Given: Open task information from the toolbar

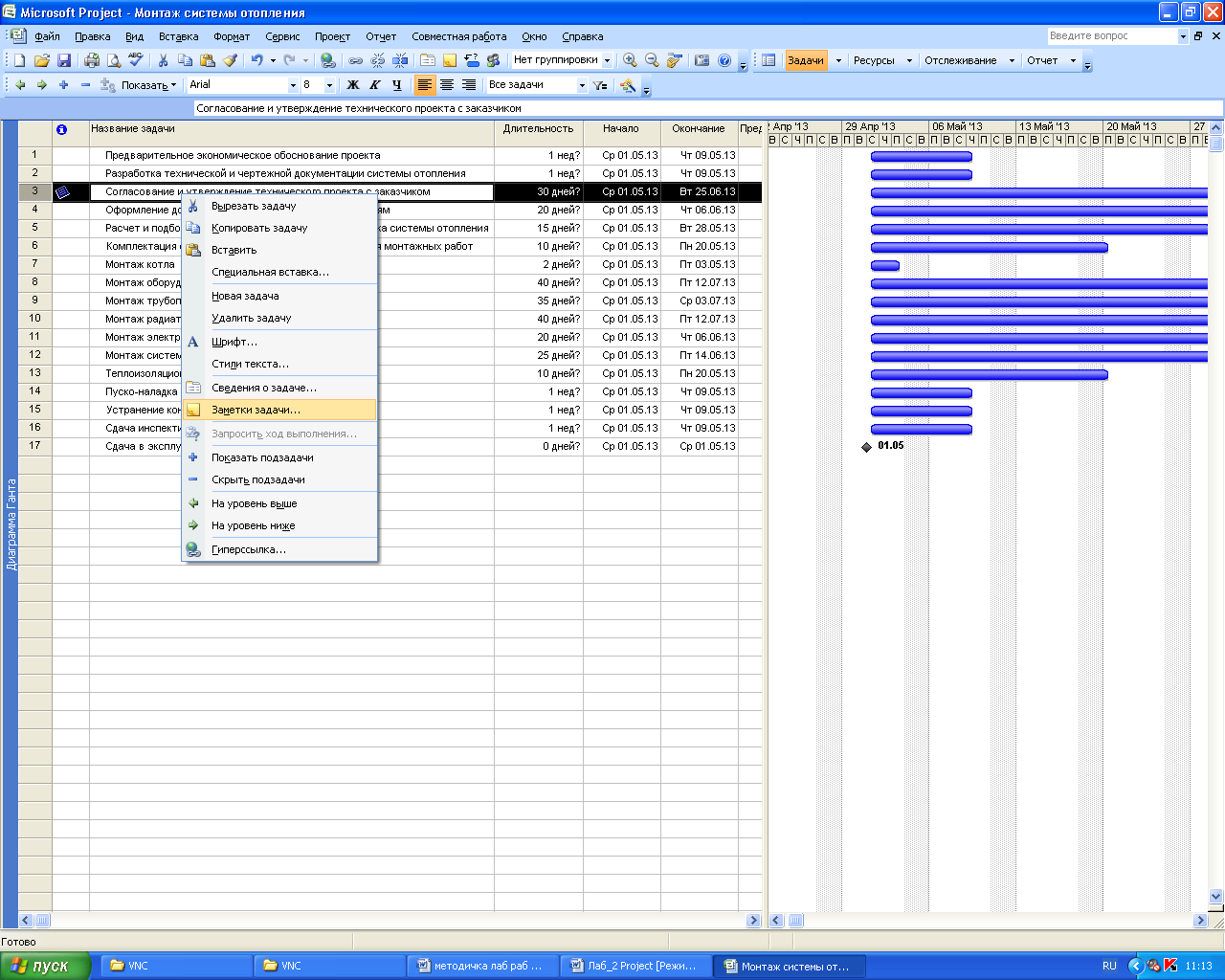Looking at the screenshot, I should point(428,60).
